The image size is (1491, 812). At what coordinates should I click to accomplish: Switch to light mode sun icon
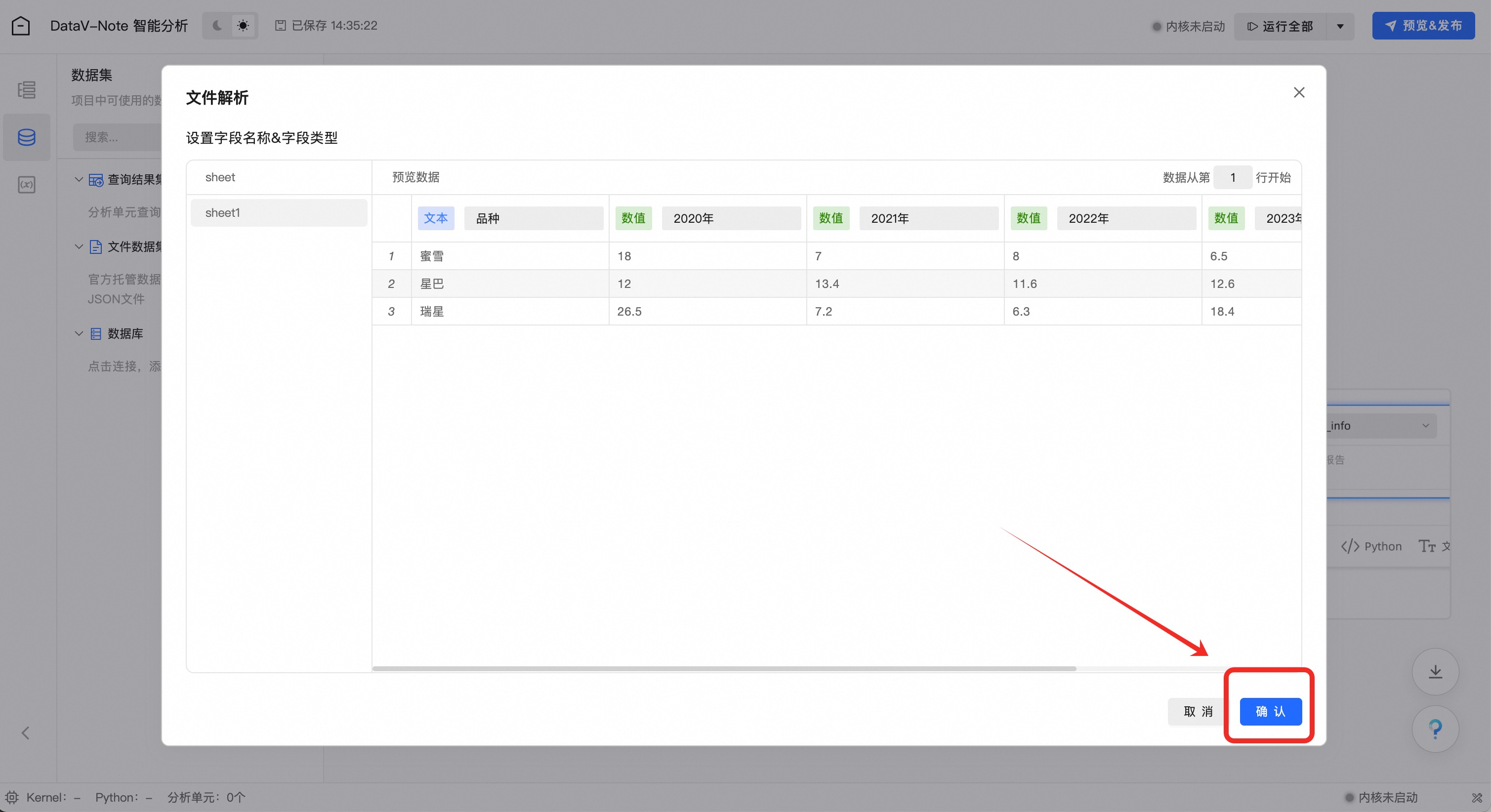click(243, 26)
